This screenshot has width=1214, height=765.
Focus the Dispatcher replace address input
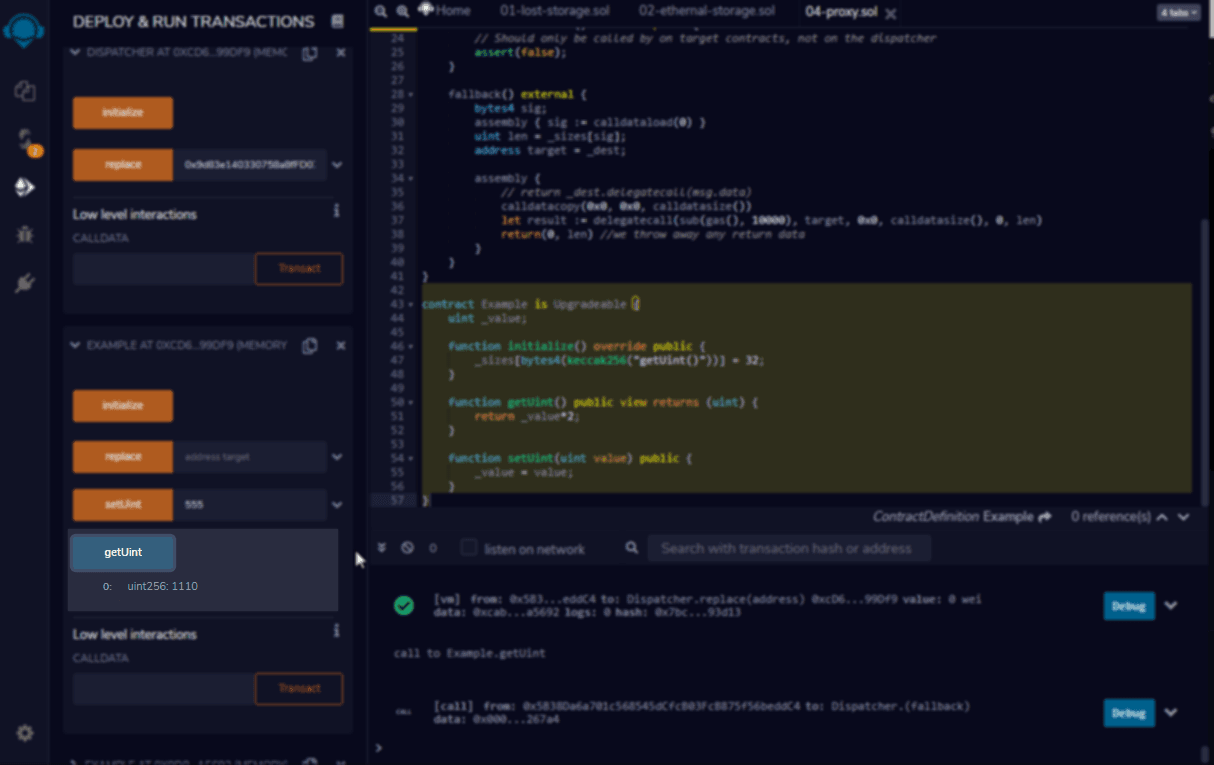(250, 165)
